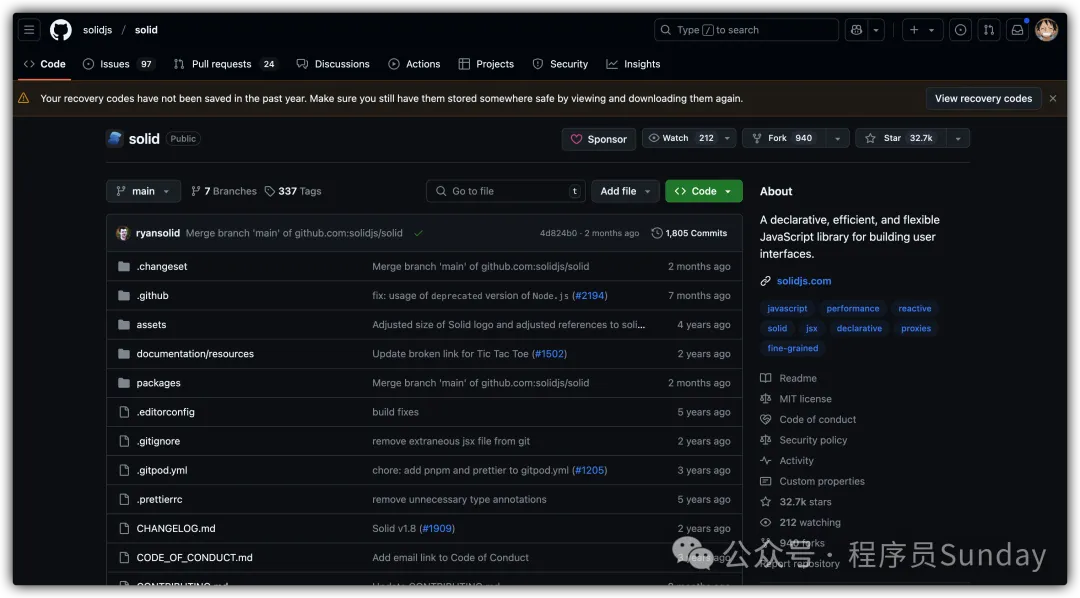Open pull requests icon in top header

988,30
